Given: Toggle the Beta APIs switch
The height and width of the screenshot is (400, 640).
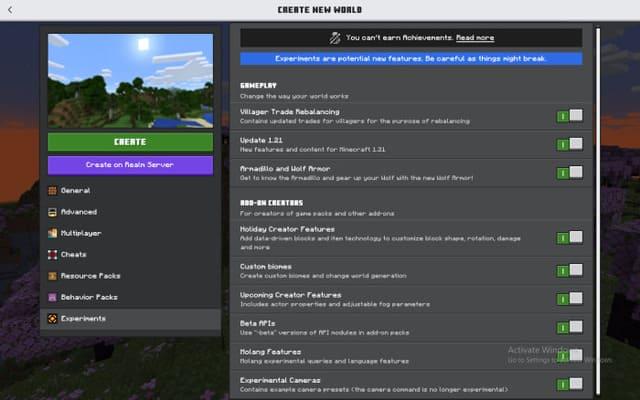Looking at the screenshot, I should tap(569, 327).
